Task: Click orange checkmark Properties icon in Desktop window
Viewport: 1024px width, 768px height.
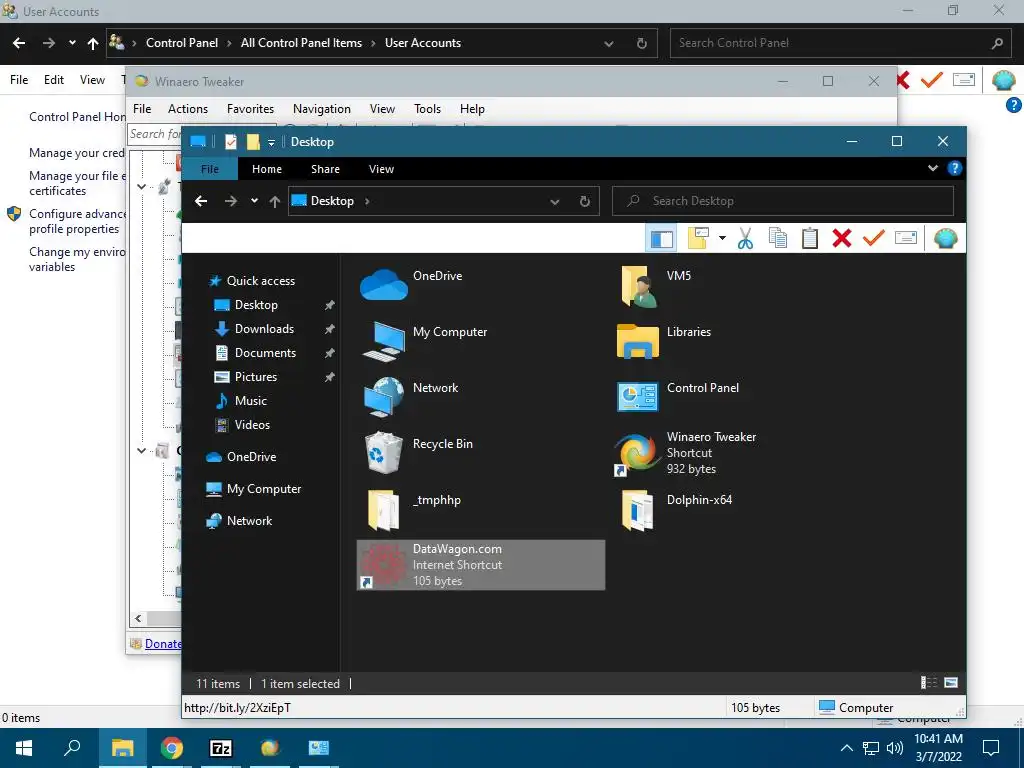Action: pos(874,238)
